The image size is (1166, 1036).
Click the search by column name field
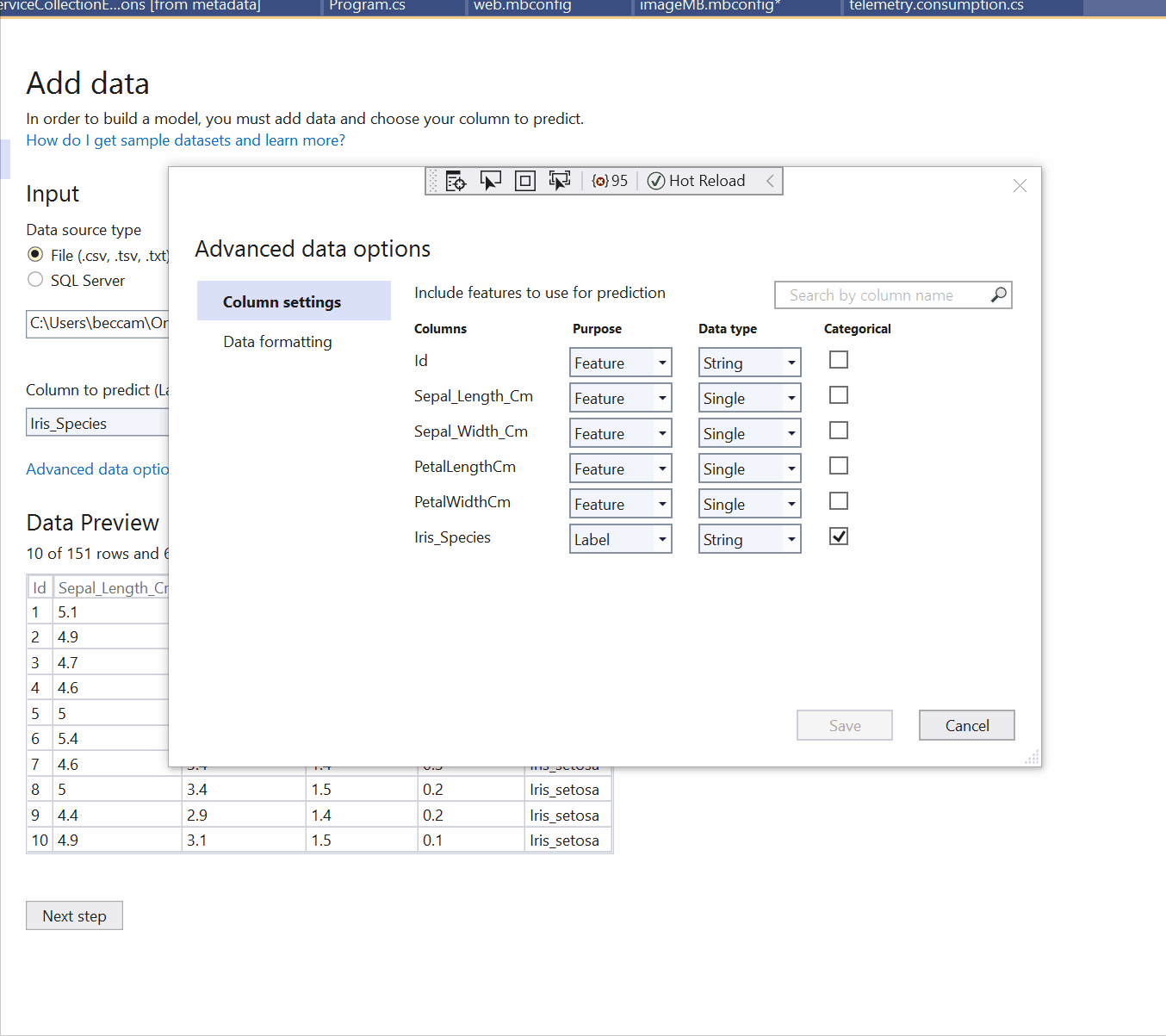coord(878,295)
